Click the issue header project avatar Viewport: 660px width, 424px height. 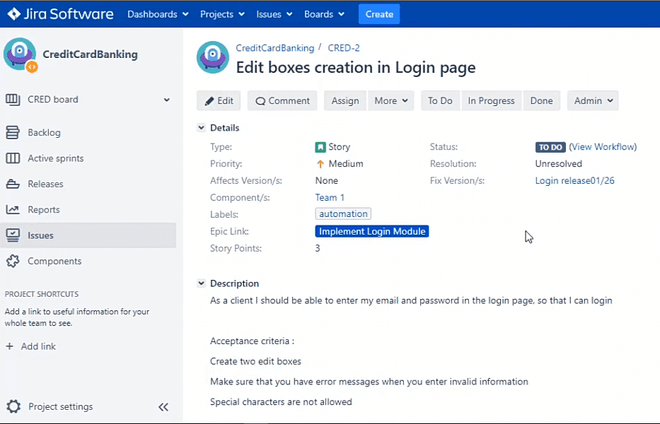213,57
